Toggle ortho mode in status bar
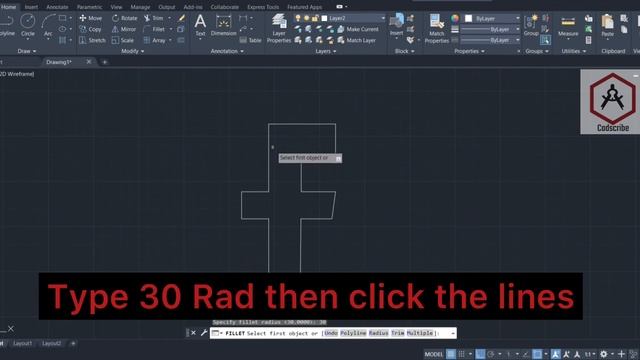 [x=480, y=354]
